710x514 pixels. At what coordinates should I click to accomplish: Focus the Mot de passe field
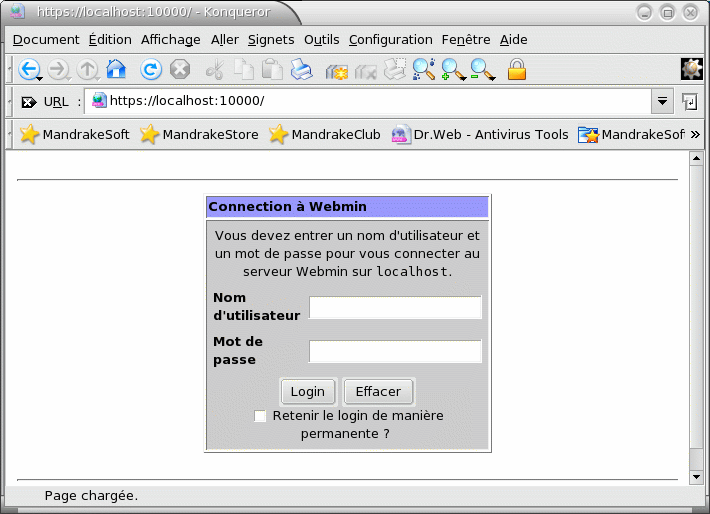click(x=395, y=351)
